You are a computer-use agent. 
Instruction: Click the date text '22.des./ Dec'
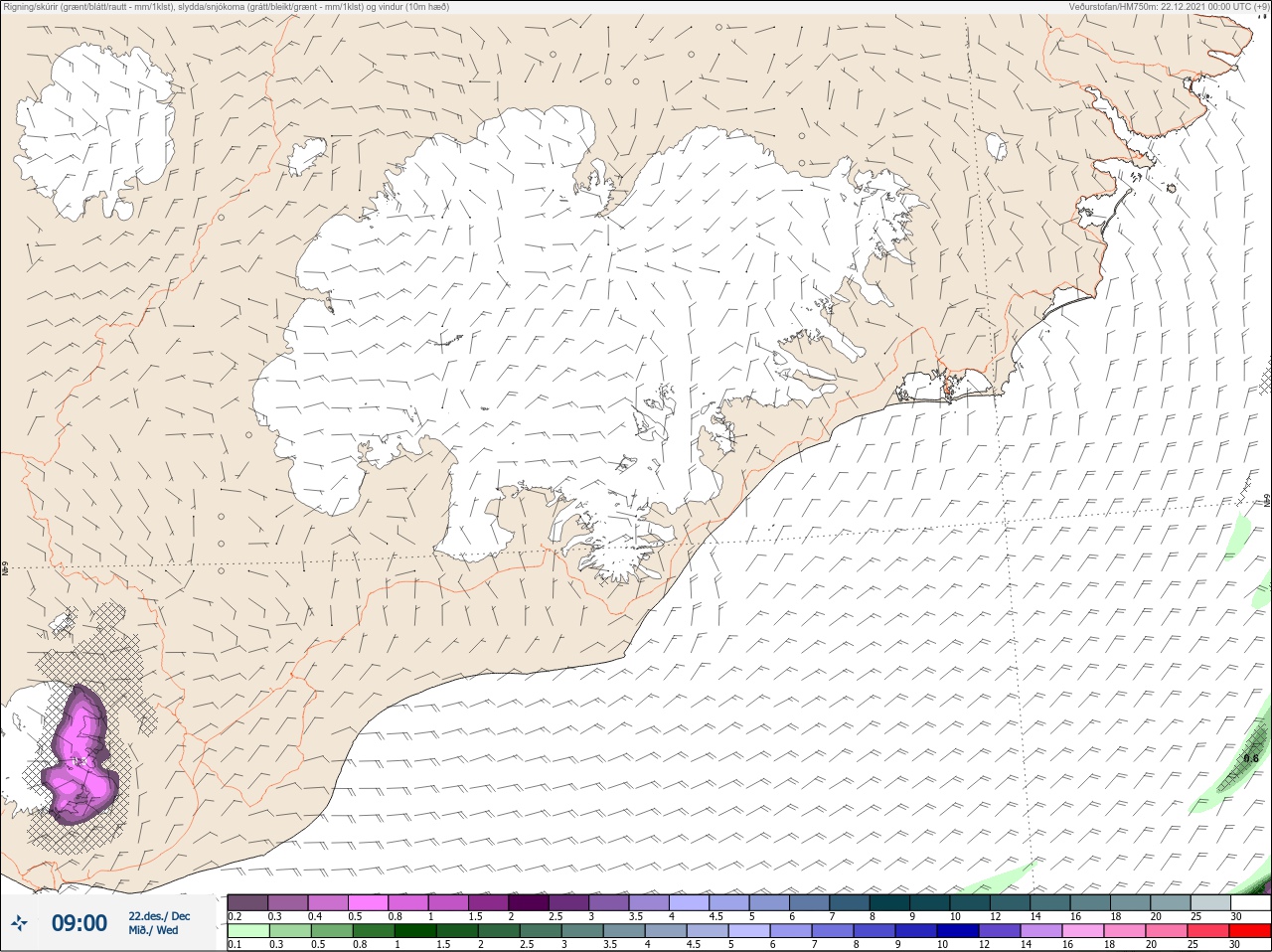[159, 916]
